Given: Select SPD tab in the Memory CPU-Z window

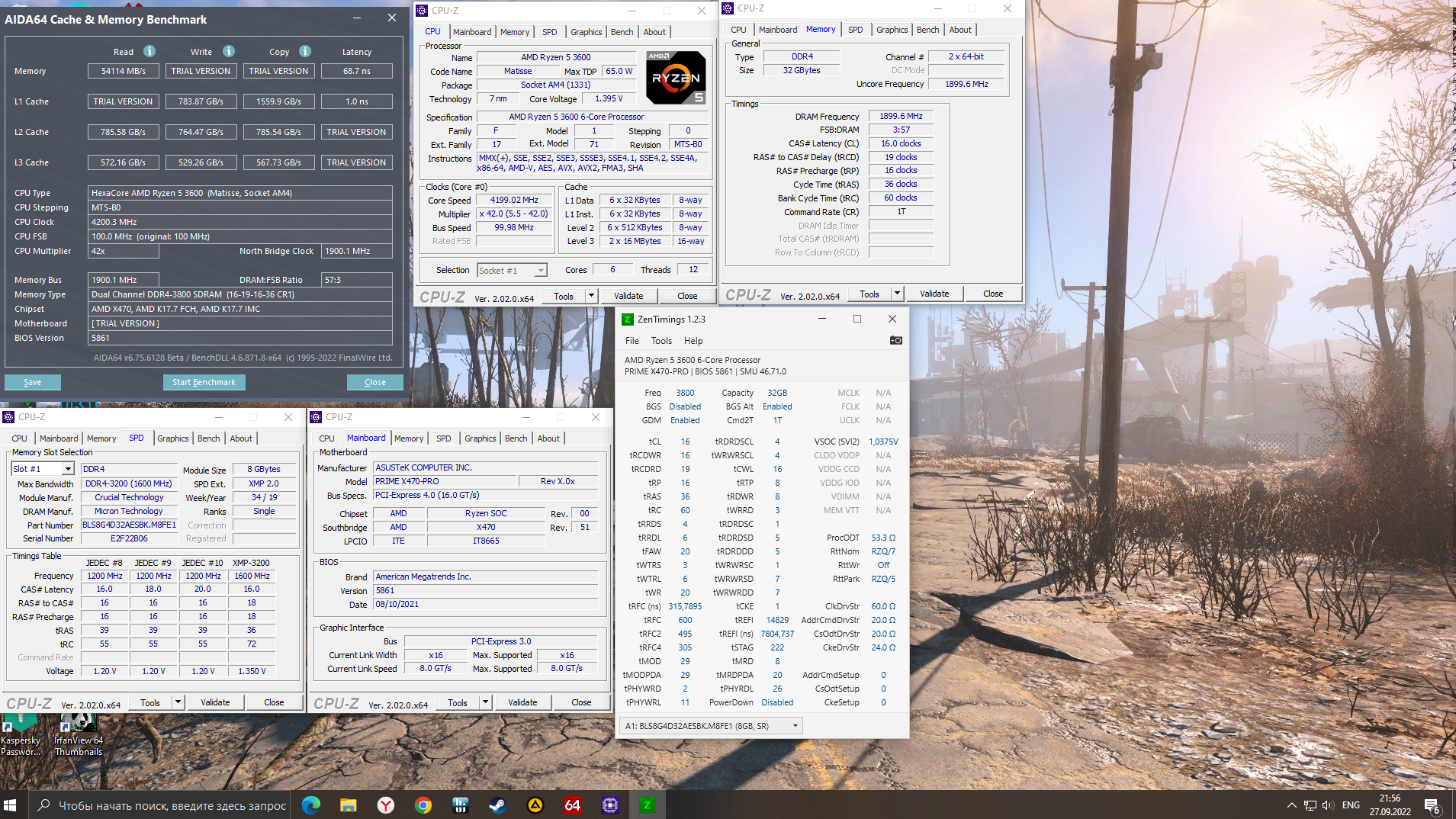Looking at the screenshot, I should coord(855,30).
